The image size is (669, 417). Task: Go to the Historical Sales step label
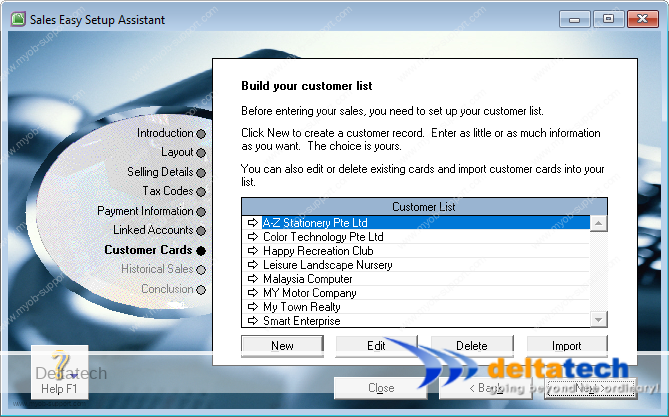(157, 269)
